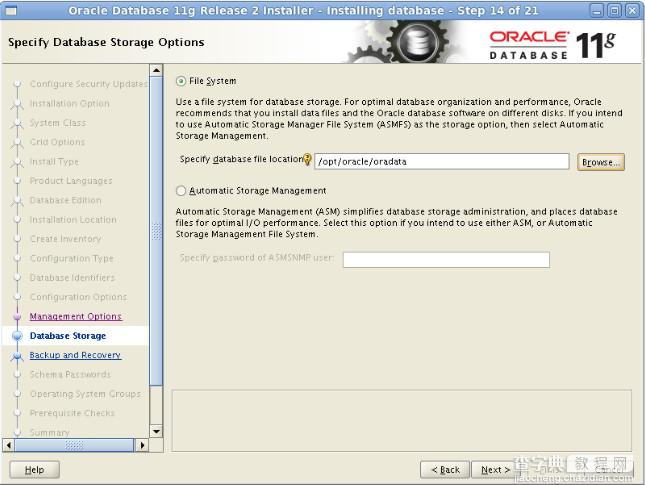Click the Prerequisite Checks step

click(72, 413)
